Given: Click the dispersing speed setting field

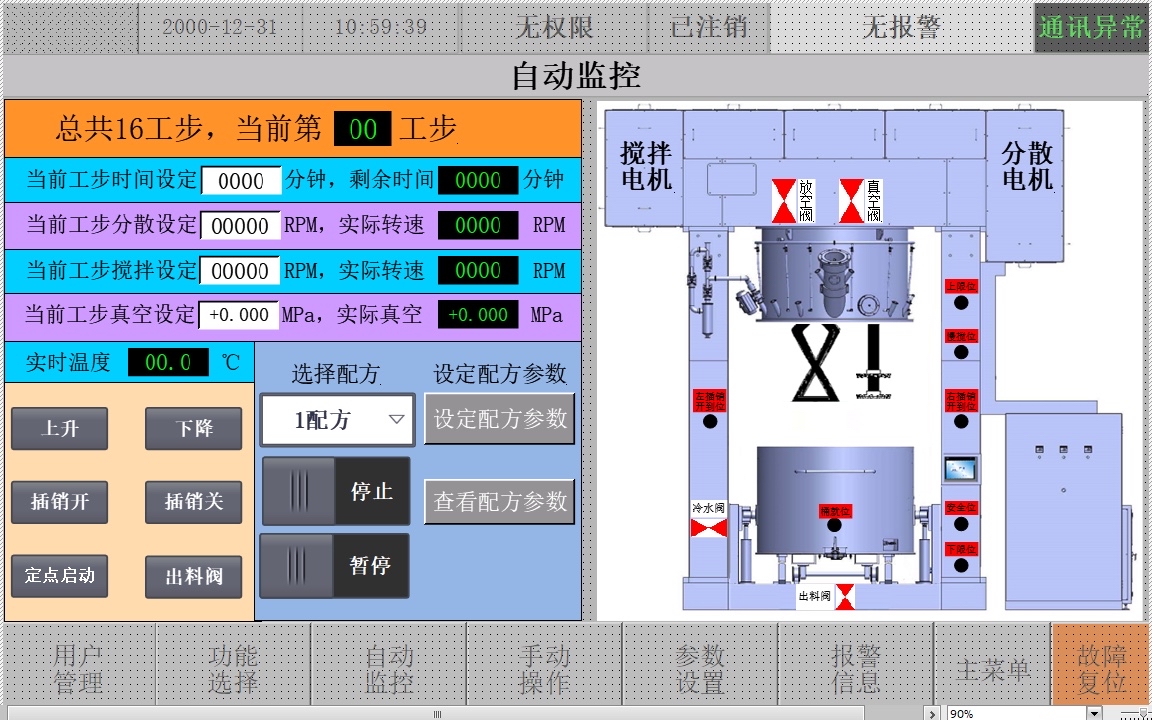Looking at the screenshot, I should [x=240, y=226].
